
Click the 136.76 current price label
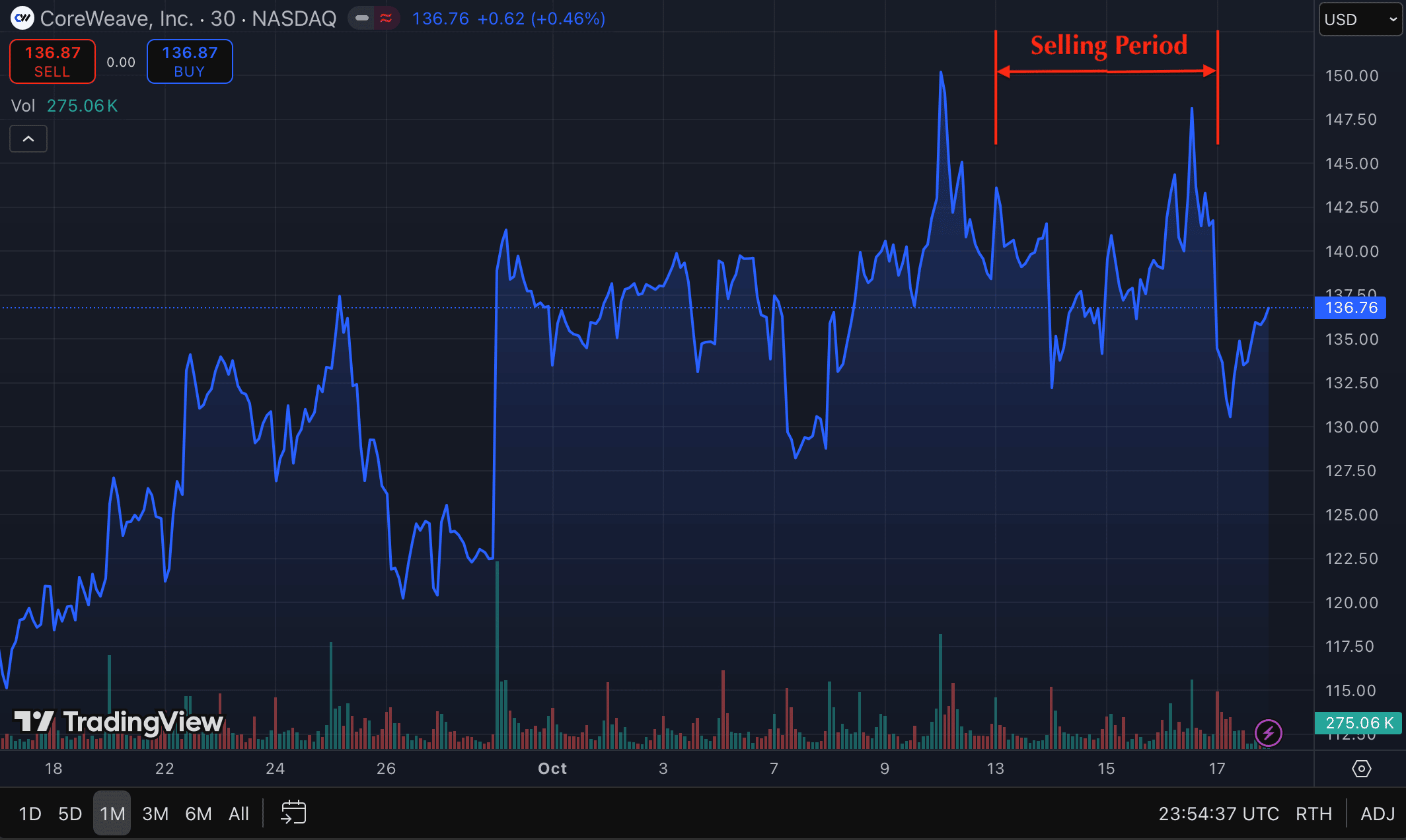point(1350,308)
